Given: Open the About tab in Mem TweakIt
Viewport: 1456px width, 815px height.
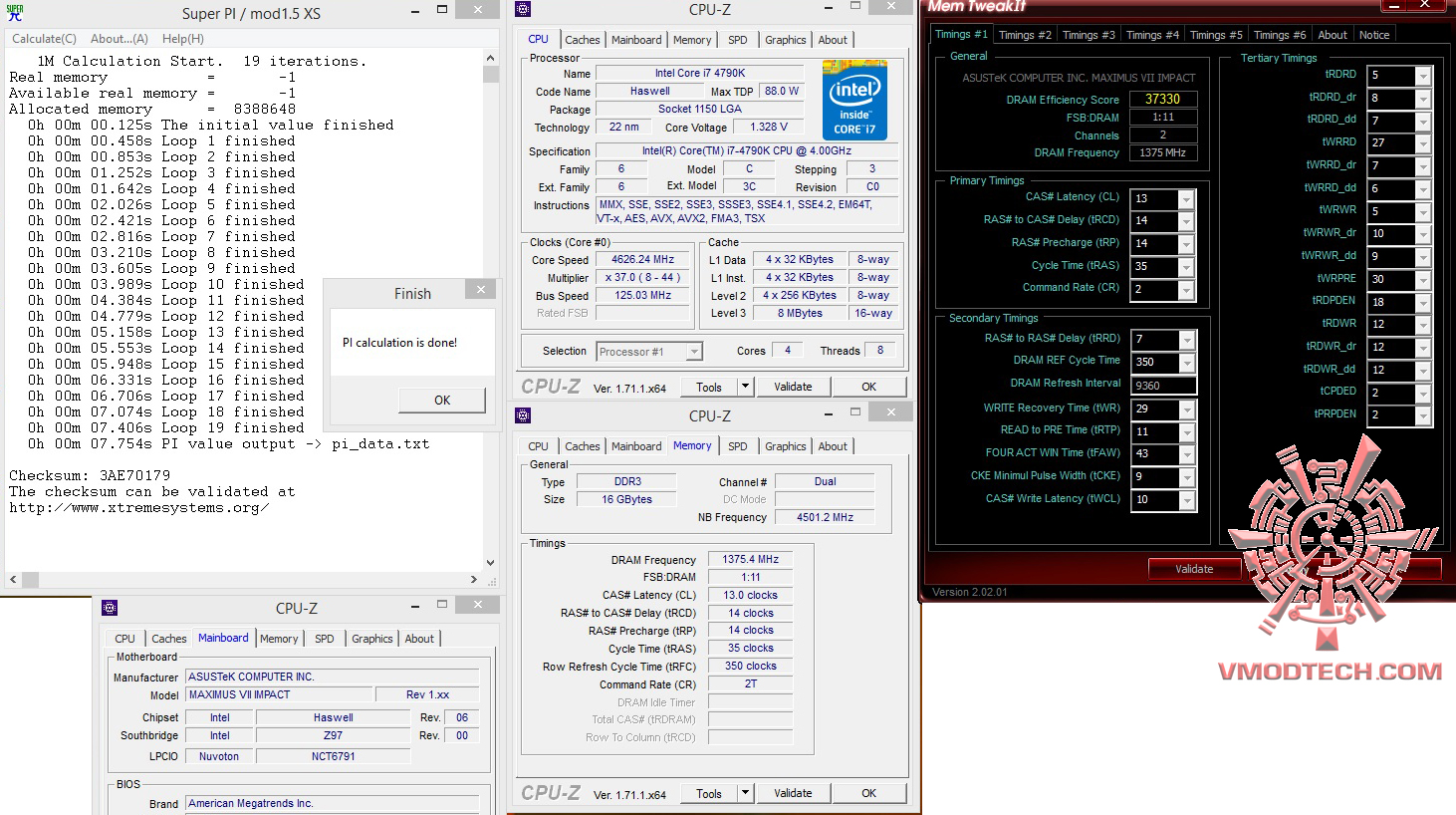Looking at the screenshot, I should coord(1333,35).
